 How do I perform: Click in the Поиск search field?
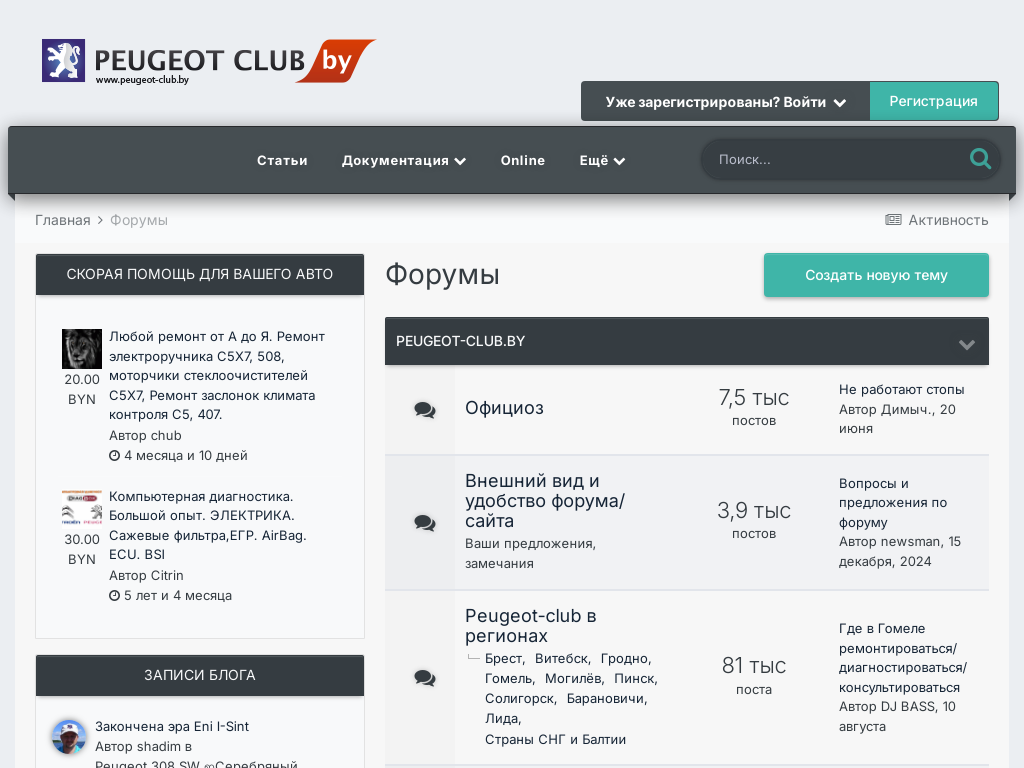tap(835, 159)
